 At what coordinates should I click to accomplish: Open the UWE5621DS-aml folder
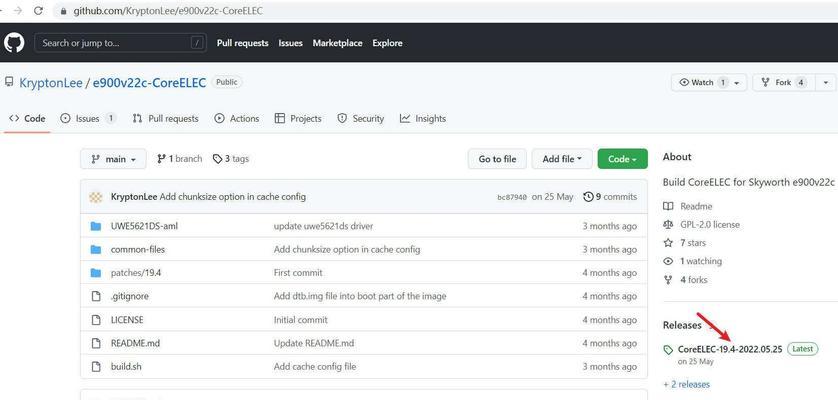(144, 226)
